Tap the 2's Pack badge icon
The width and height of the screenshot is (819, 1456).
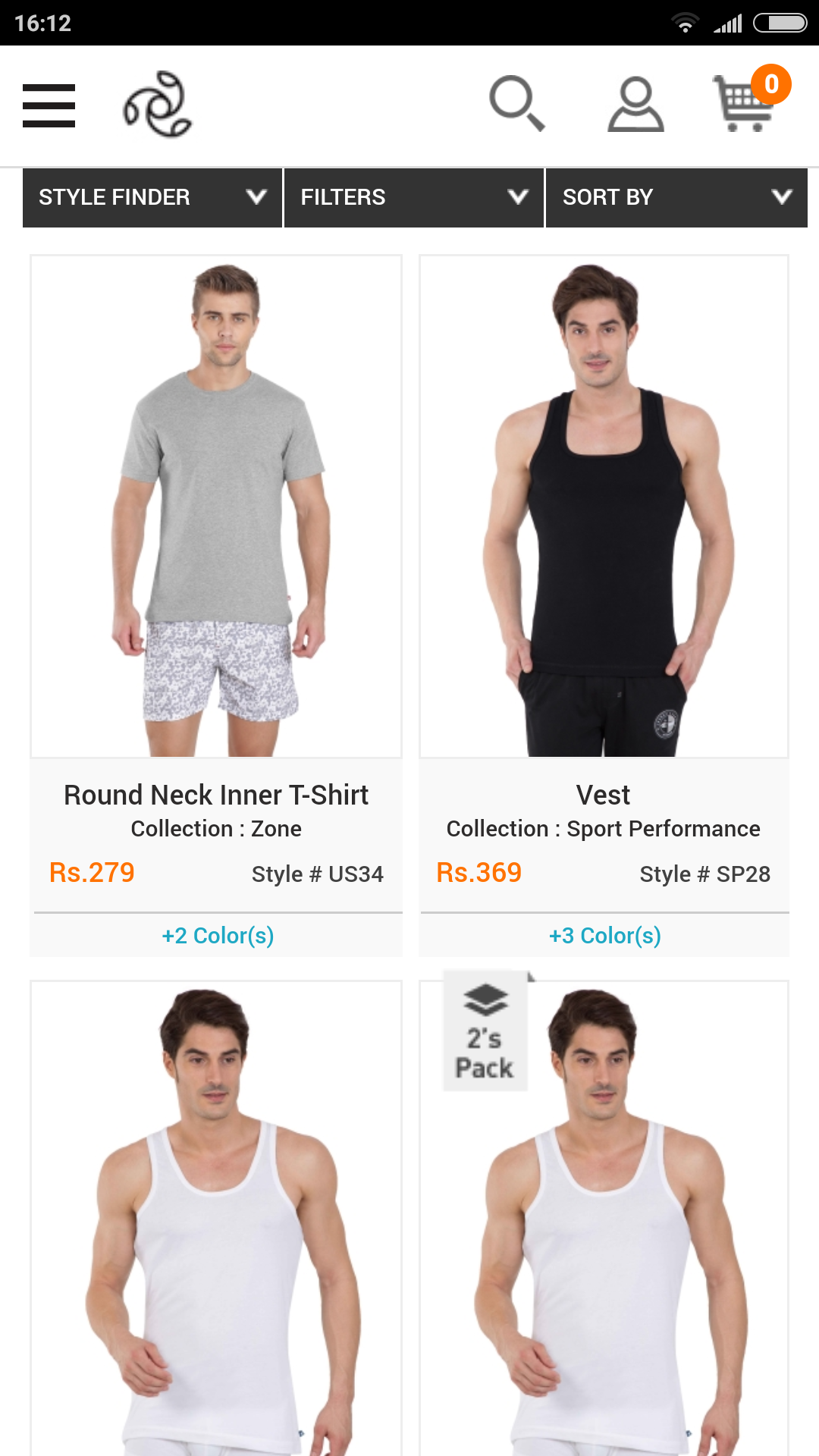(x=485, y=1031)
